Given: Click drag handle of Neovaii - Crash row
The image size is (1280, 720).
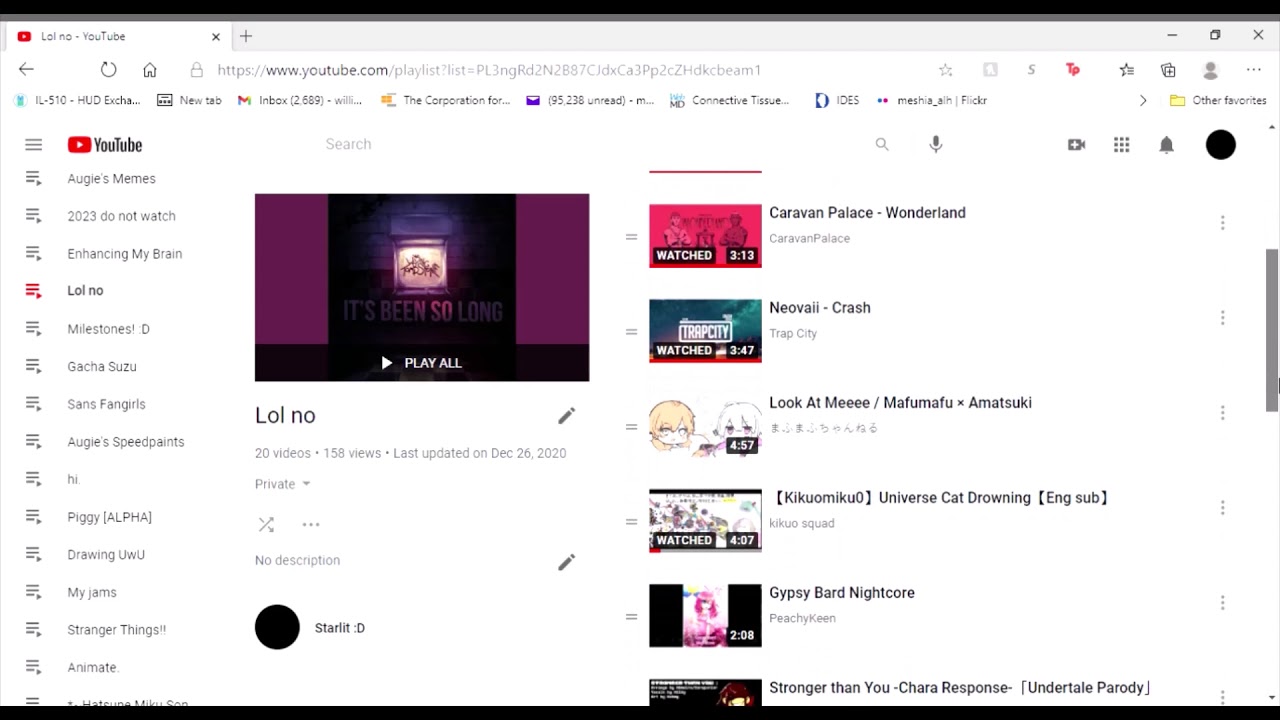Looking at the screenshot, I should pyautogui.click(x=631, y=332).
